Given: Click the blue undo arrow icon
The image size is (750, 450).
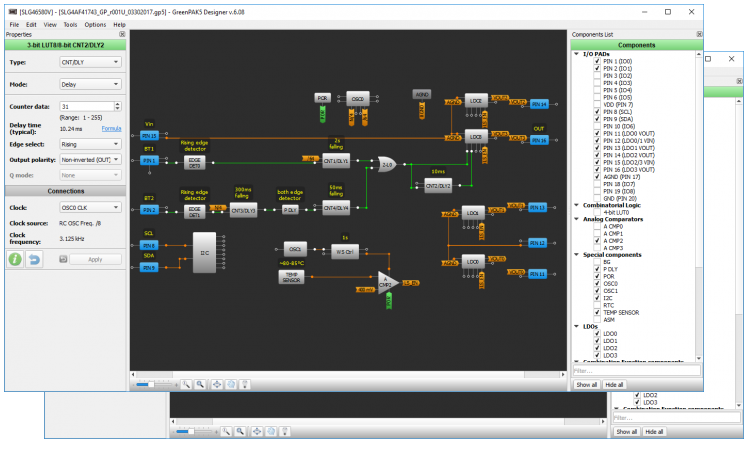Looking at the screenshot, I should tap(34, 259).
